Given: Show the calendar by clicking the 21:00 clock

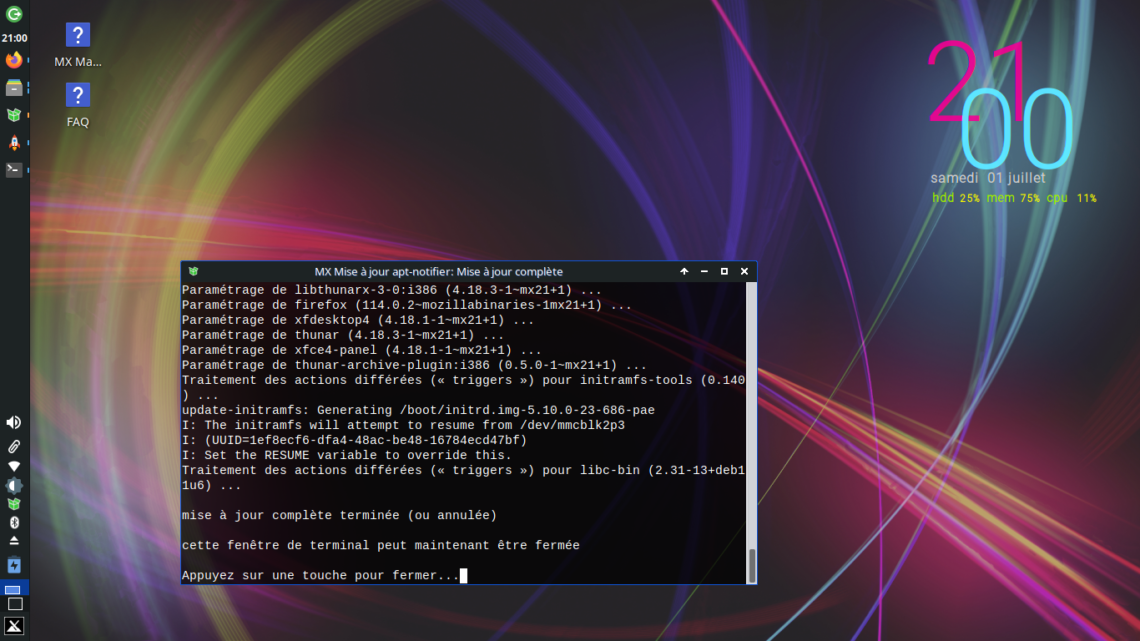Looking at the screenshot, I should click(13, 37).
